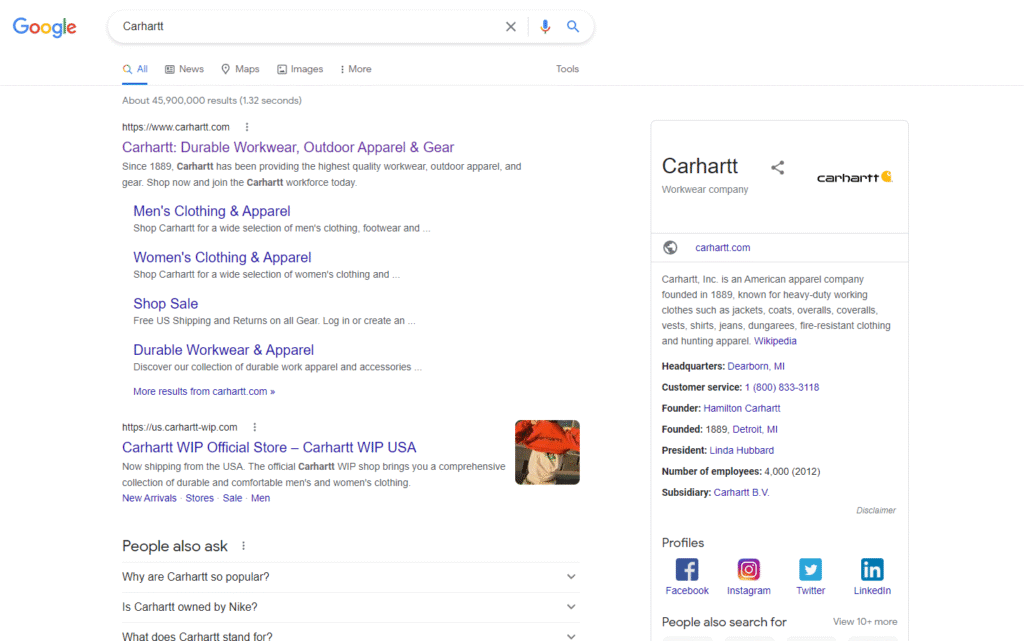Open search Tools

point(567,69)
